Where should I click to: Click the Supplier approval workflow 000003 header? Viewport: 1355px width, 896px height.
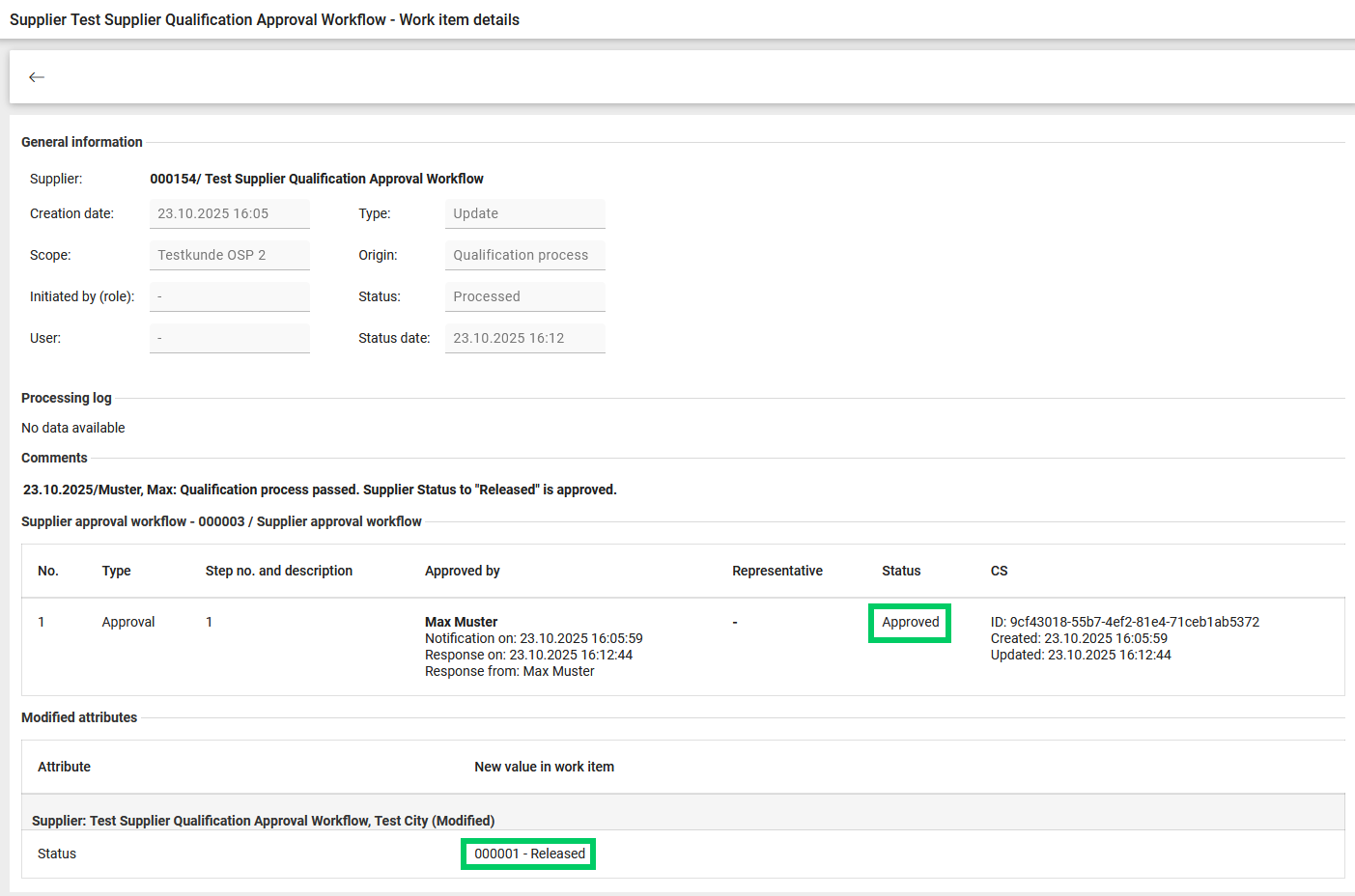(x=220, y=520)
